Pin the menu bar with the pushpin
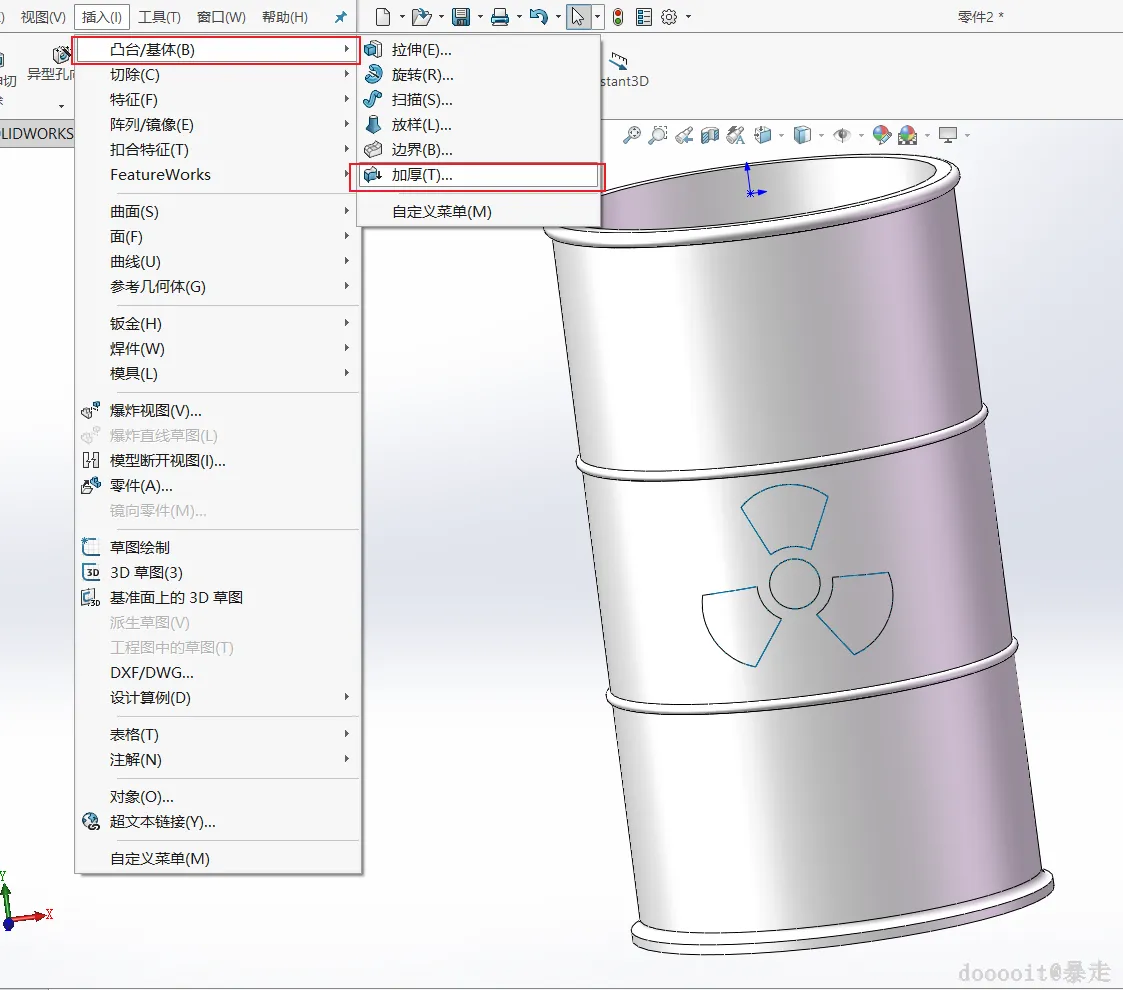 click(340, 17)
